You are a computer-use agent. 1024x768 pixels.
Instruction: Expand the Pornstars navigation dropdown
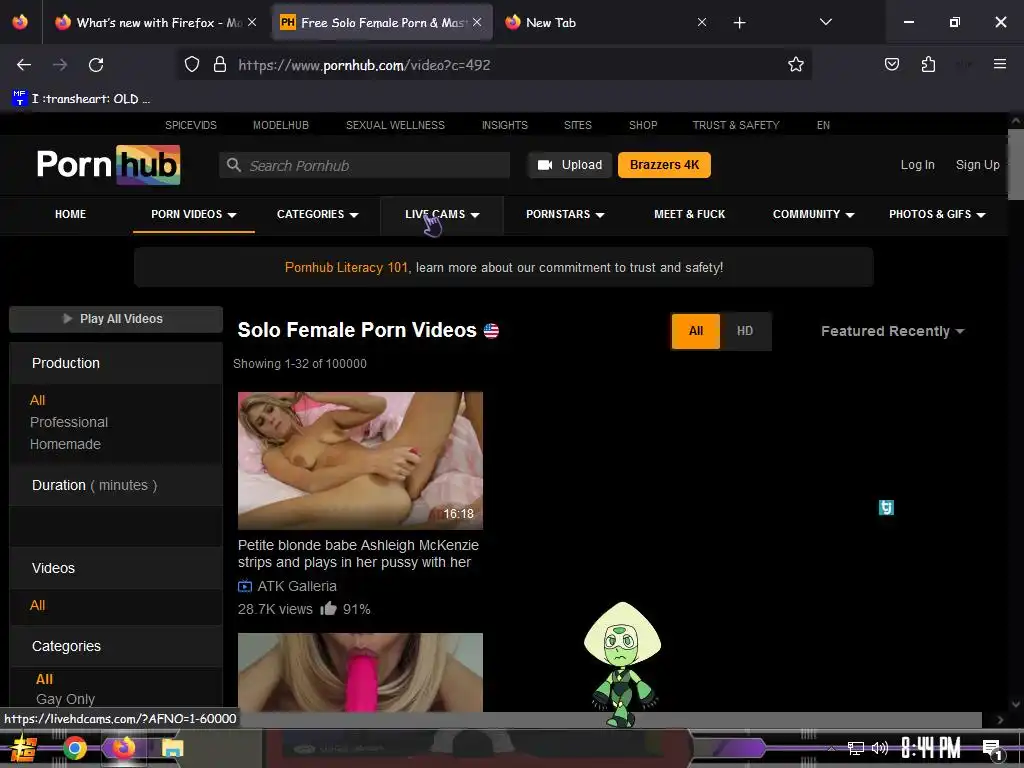coord(565,214)
